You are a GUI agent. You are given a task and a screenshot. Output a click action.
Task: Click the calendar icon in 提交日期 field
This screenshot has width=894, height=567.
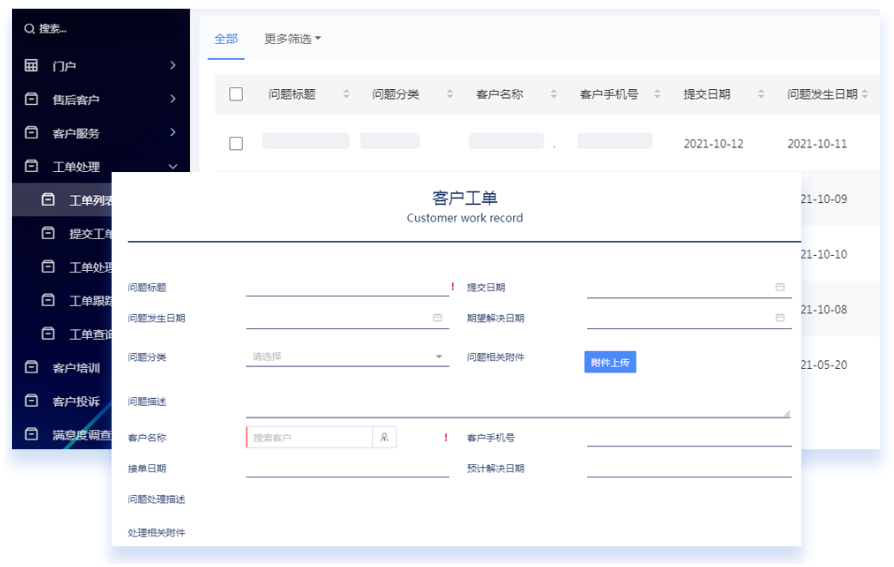(x=780, y=287)
